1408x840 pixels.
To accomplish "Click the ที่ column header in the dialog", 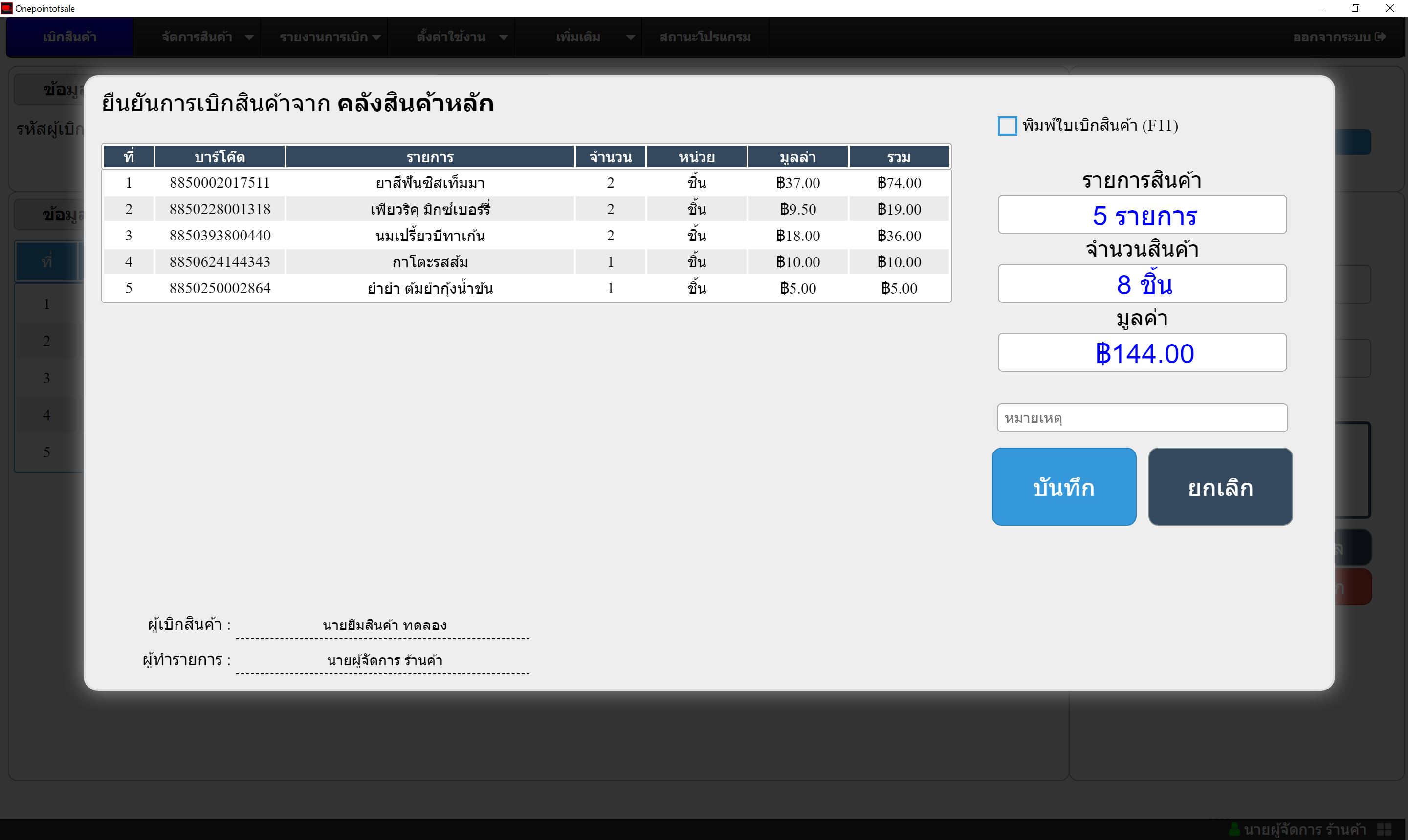I will pos(129,157).
